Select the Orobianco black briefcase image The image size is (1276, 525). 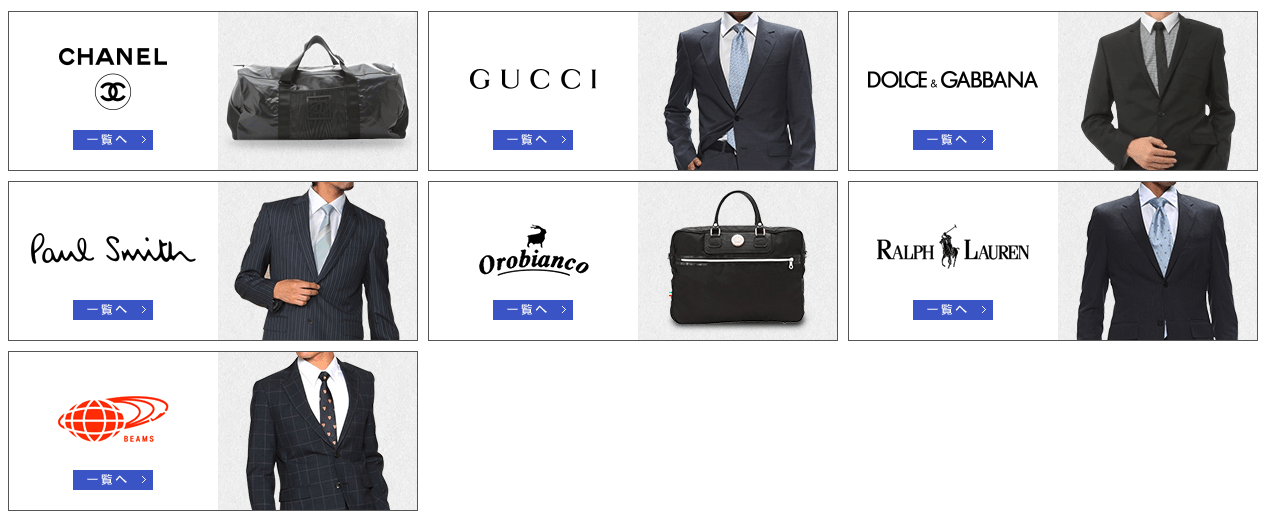737,261
